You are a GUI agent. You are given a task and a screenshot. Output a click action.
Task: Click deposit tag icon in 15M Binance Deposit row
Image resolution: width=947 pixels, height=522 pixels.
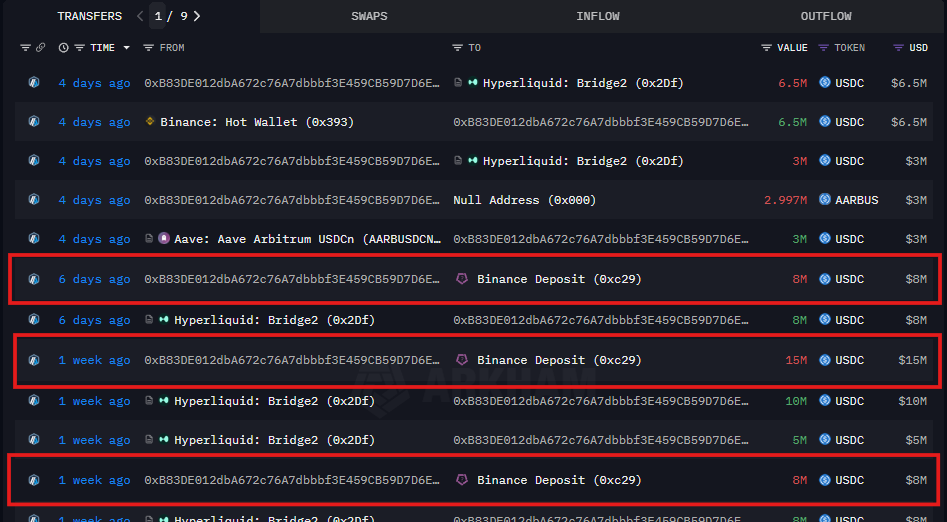click(462, 359)
